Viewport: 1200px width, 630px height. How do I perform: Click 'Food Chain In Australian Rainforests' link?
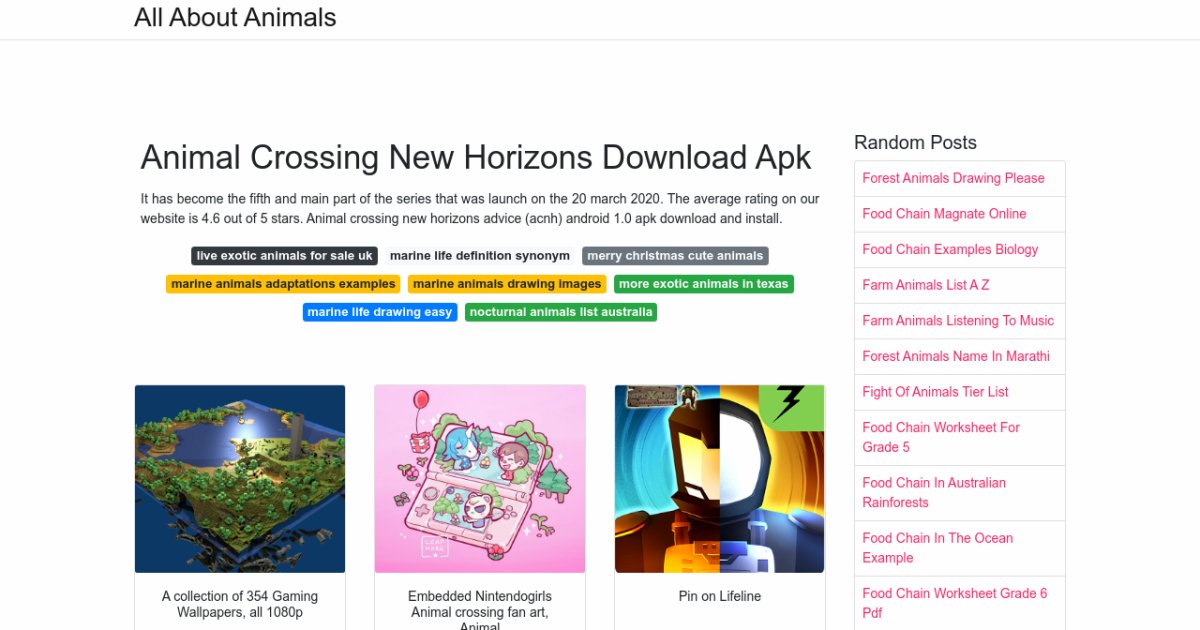coord(934,493)
